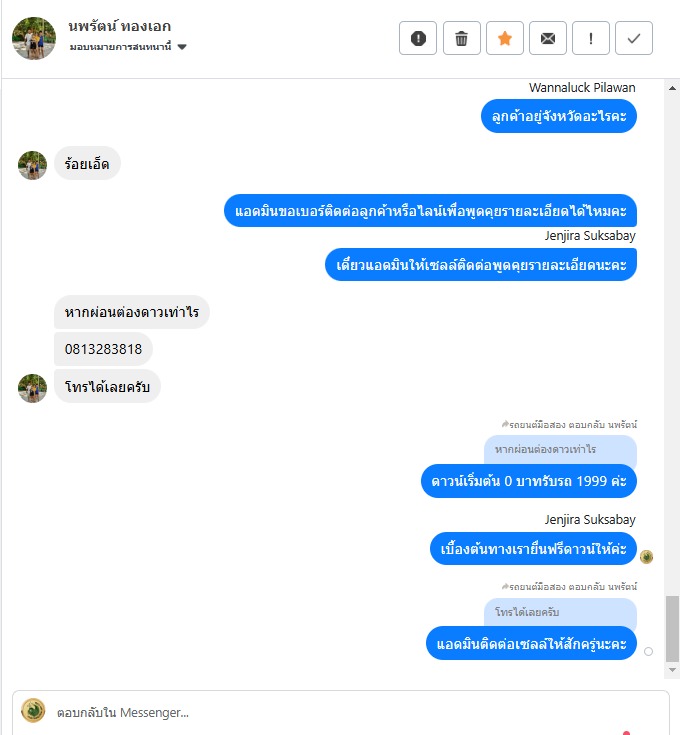Mark conversation done with checkmark icon
This screenshot has width=680, height=735.
(x=634, y=38)
